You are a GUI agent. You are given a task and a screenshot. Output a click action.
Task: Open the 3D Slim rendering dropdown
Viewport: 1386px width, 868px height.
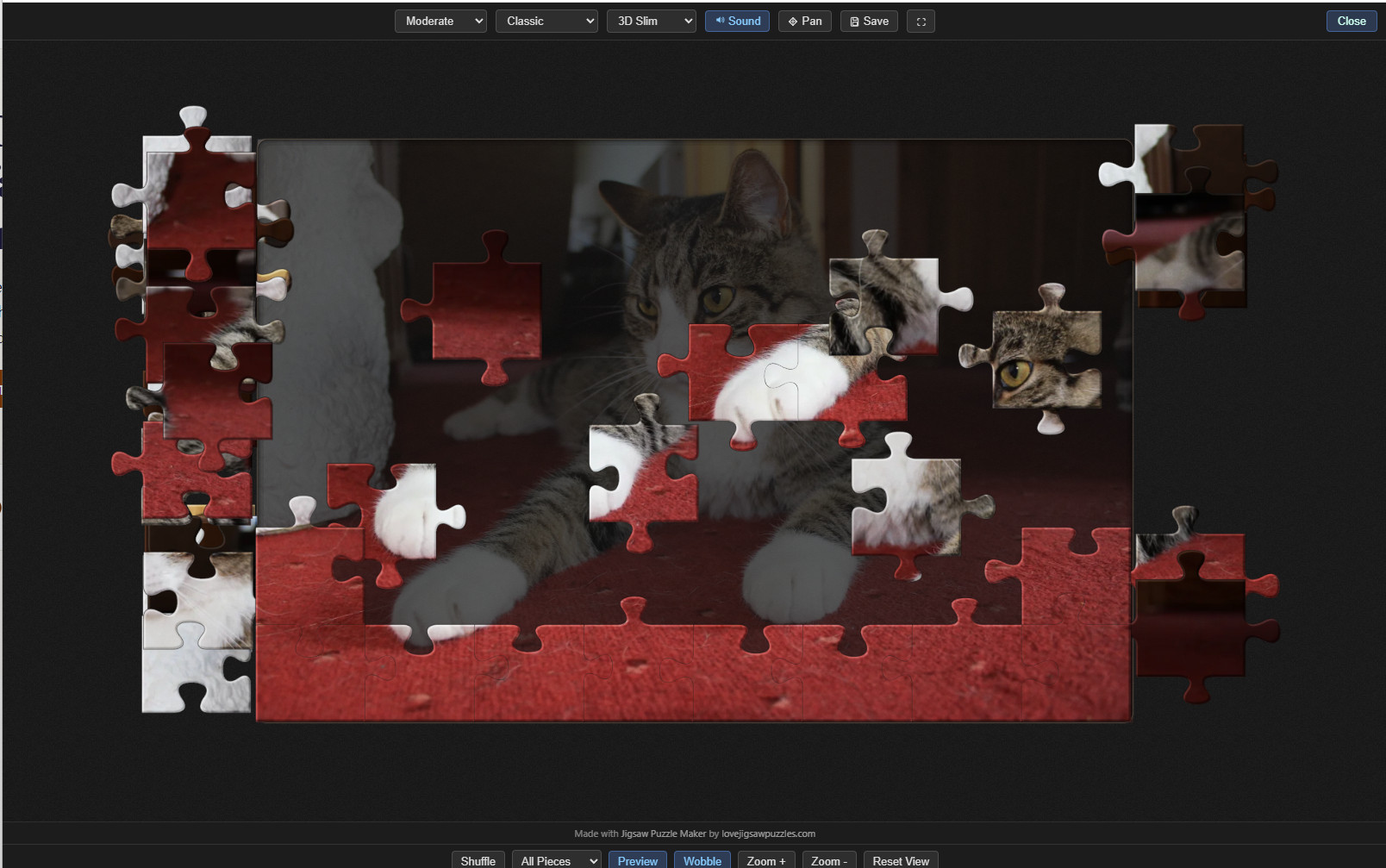(x=651, y=21)
